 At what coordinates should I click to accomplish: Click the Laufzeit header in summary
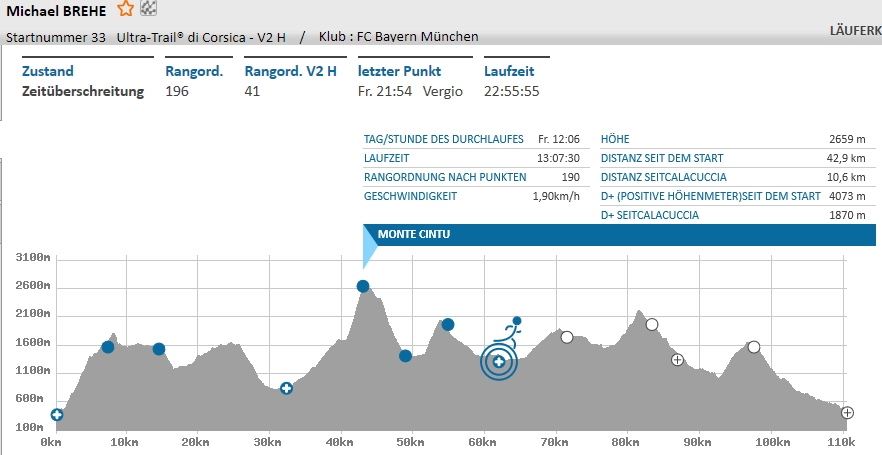[509, 71]
